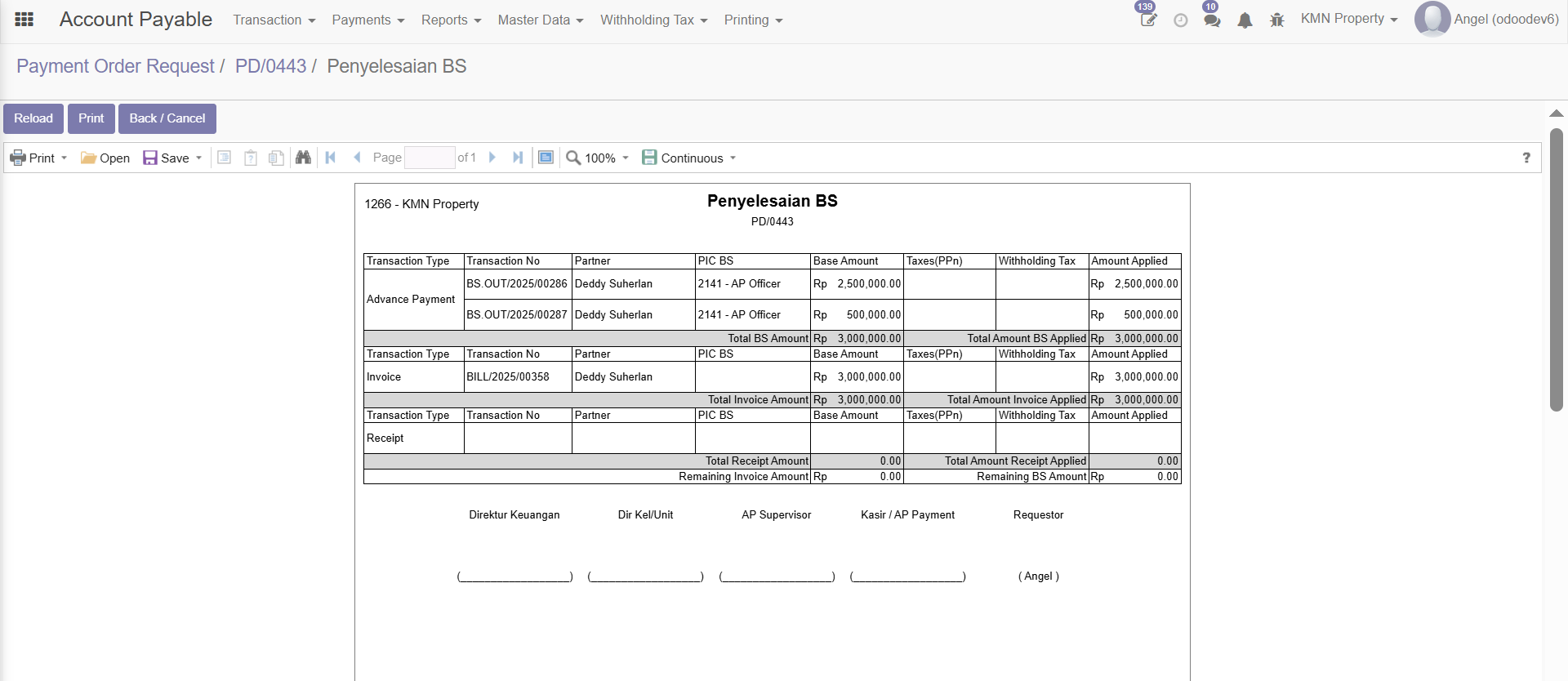
Task: Expand the Save dropdown arrow
Action: point(198,158)
